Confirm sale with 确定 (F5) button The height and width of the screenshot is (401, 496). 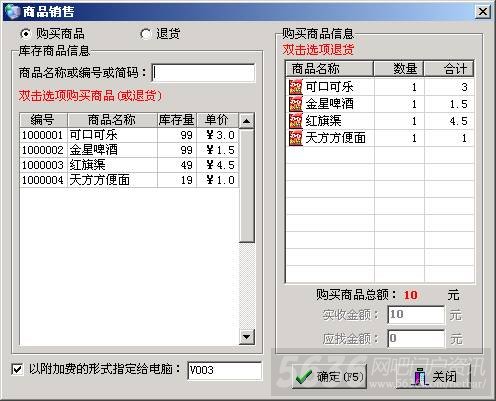(329, 377)
